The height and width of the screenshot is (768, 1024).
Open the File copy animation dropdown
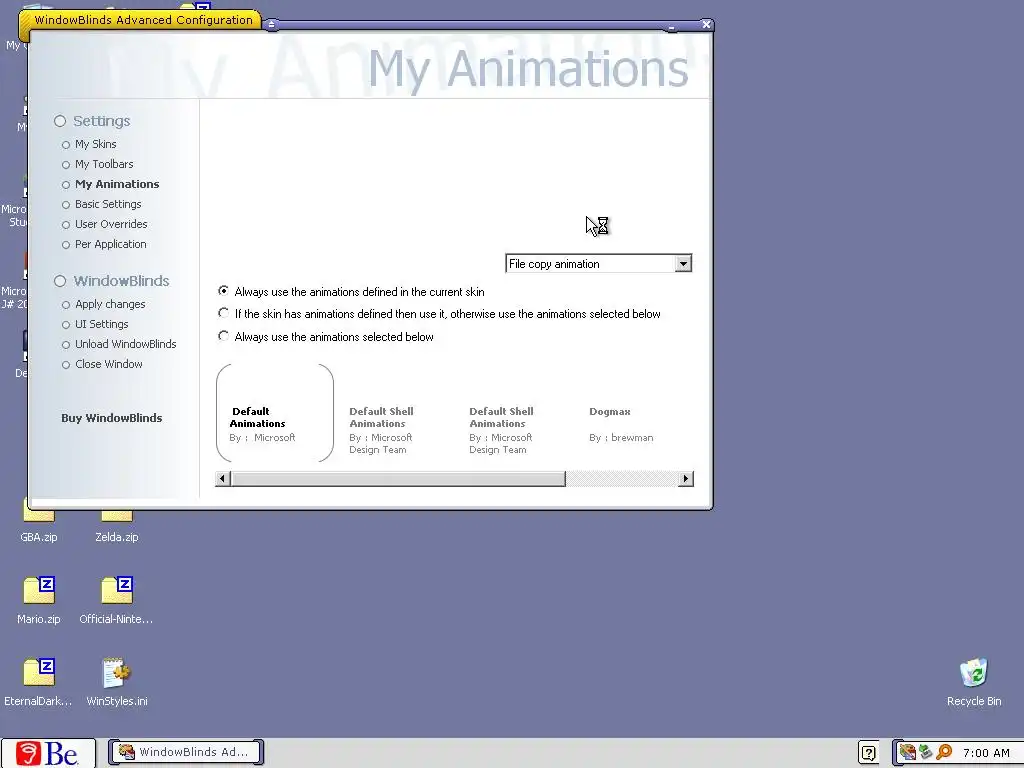(x=683, y=264)
